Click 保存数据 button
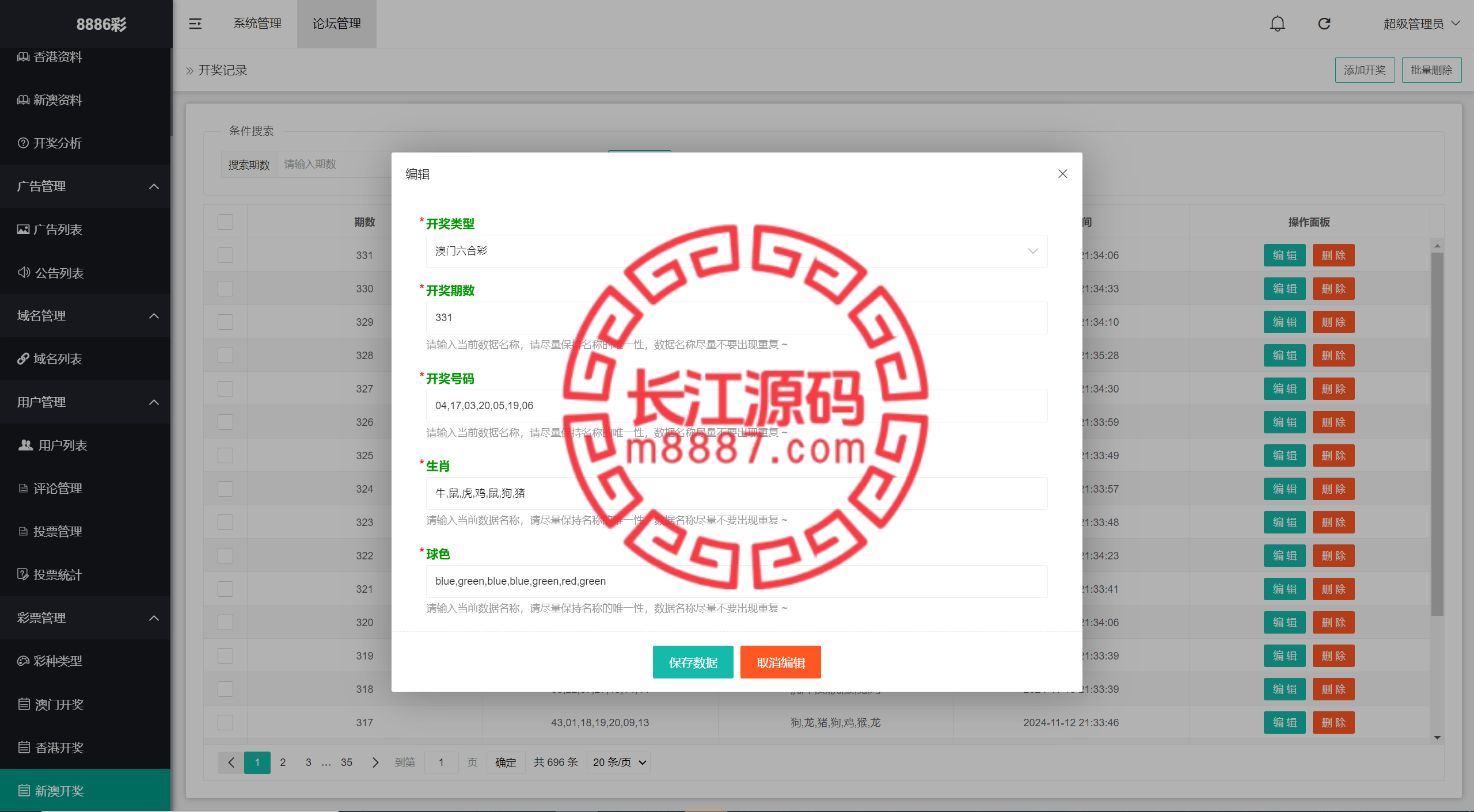1474x812 pixels. (x=693, y=662)
